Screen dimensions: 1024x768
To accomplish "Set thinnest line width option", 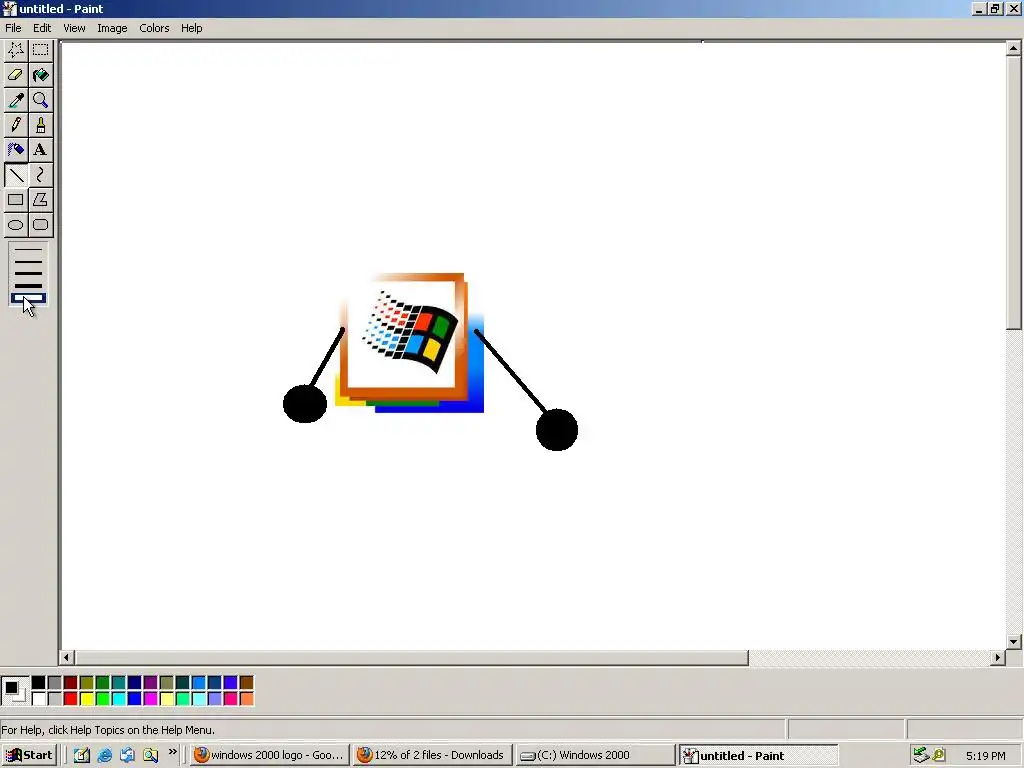I will (28, 249).
